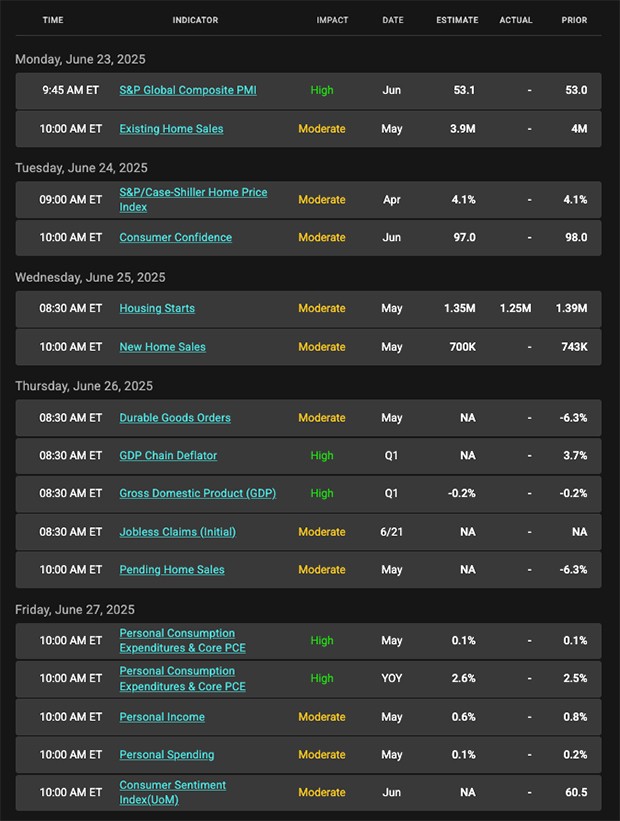
Task: Open the Personal Spending link
Action: pyautogui.click(x=167, y=755)
